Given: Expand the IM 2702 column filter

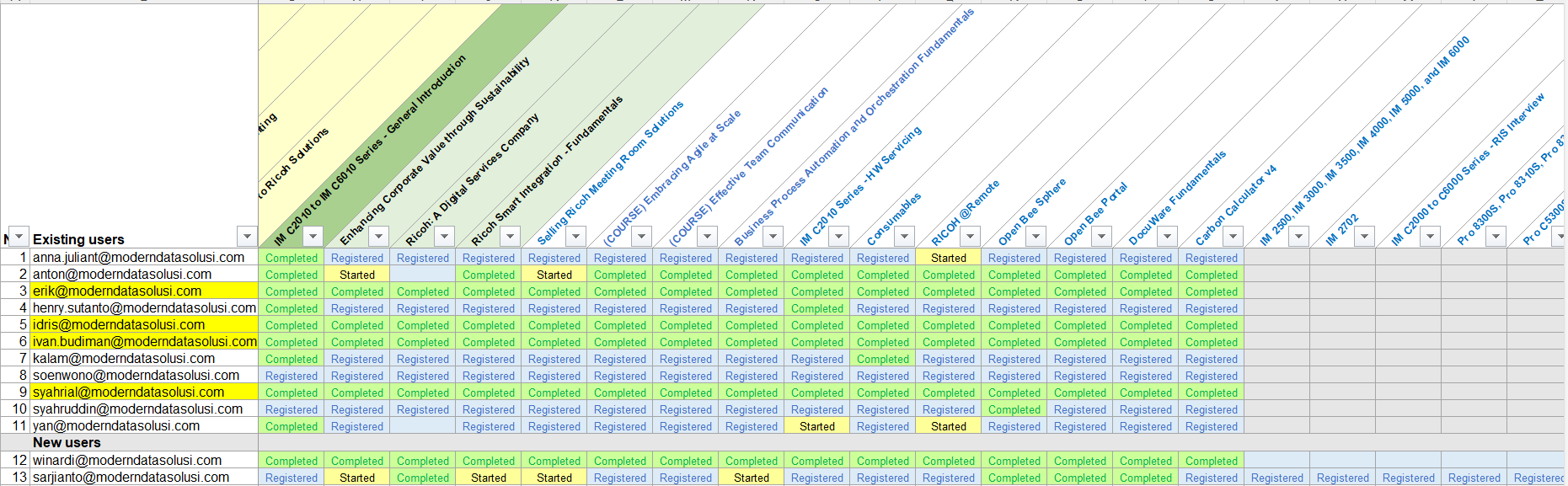Looking at the screenshot, I should coord(1364,237).
